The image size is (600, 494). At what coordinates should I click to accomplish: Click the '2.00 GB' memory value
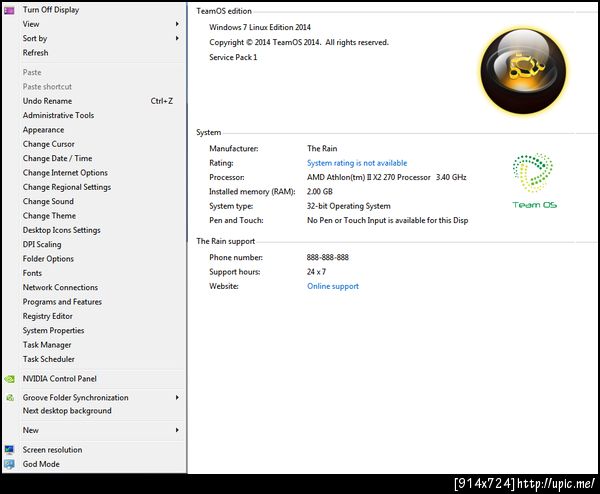320,192
